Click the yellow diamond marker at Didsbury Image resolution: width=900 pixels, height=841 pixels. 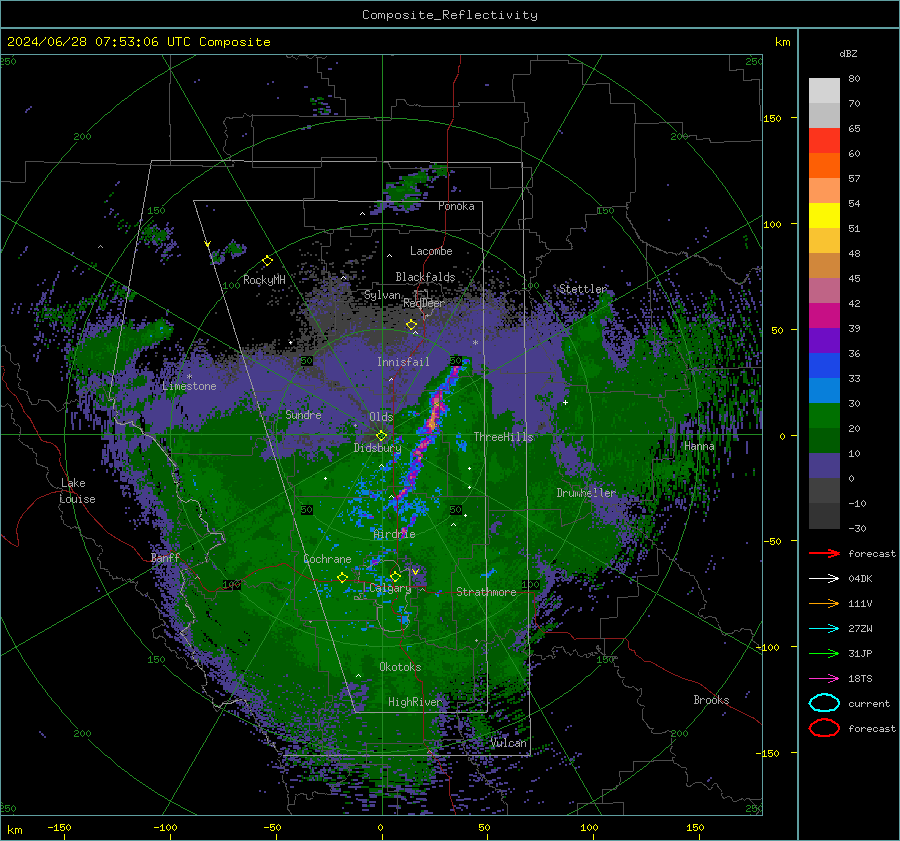pos(381,436)
